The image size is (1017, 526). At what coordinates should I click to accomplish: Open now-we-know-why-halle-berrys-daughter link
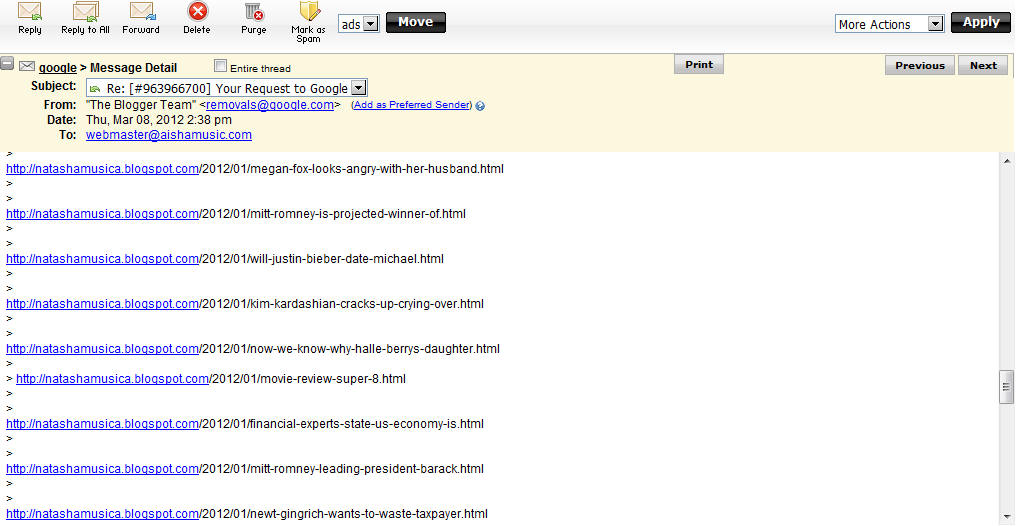[x=102, y=348]
